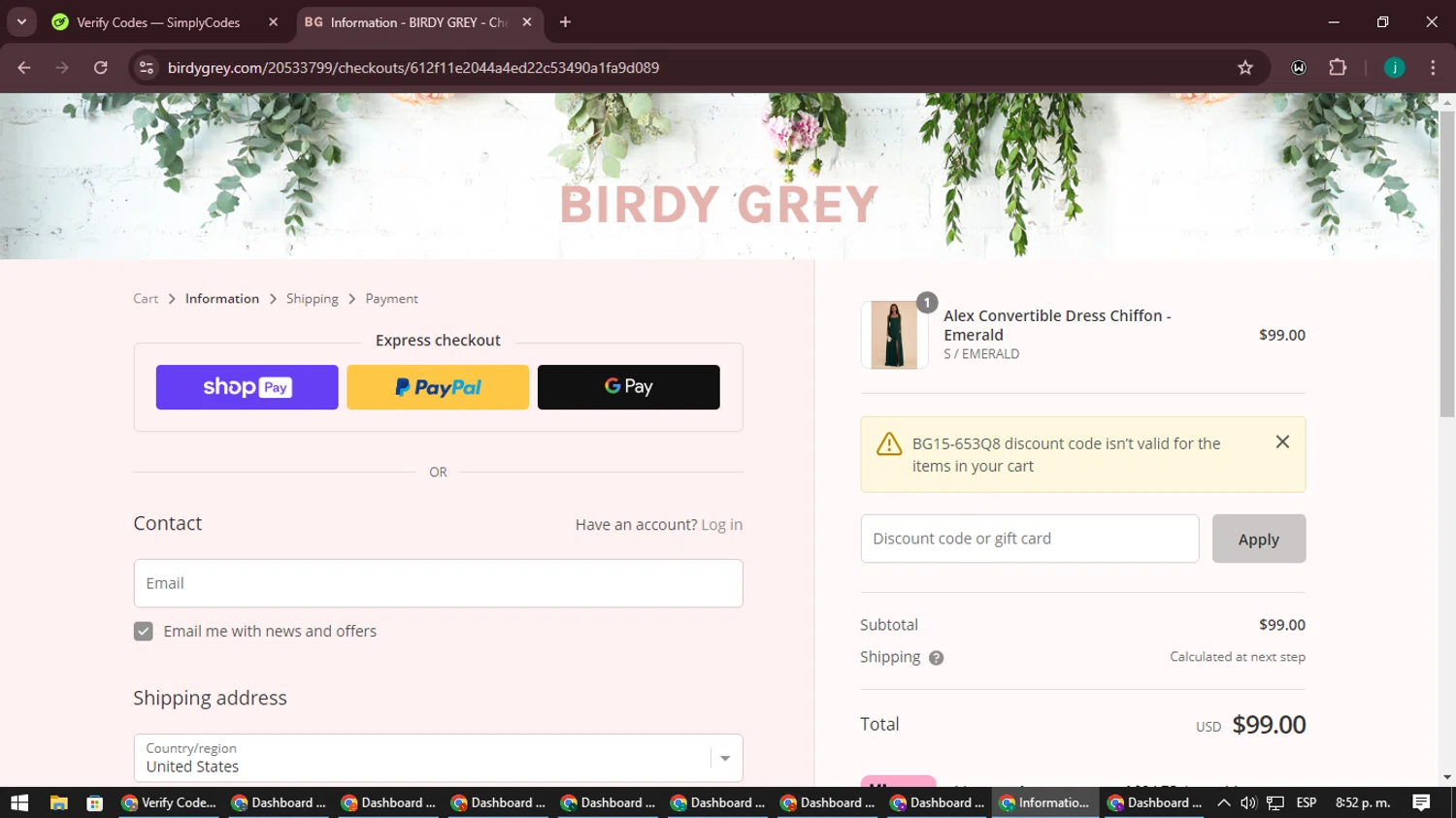Click the Alex Convertible Dress Chiffon title
The image size is (1456, 818).
pyautogui.click(x=1057, y=325)
